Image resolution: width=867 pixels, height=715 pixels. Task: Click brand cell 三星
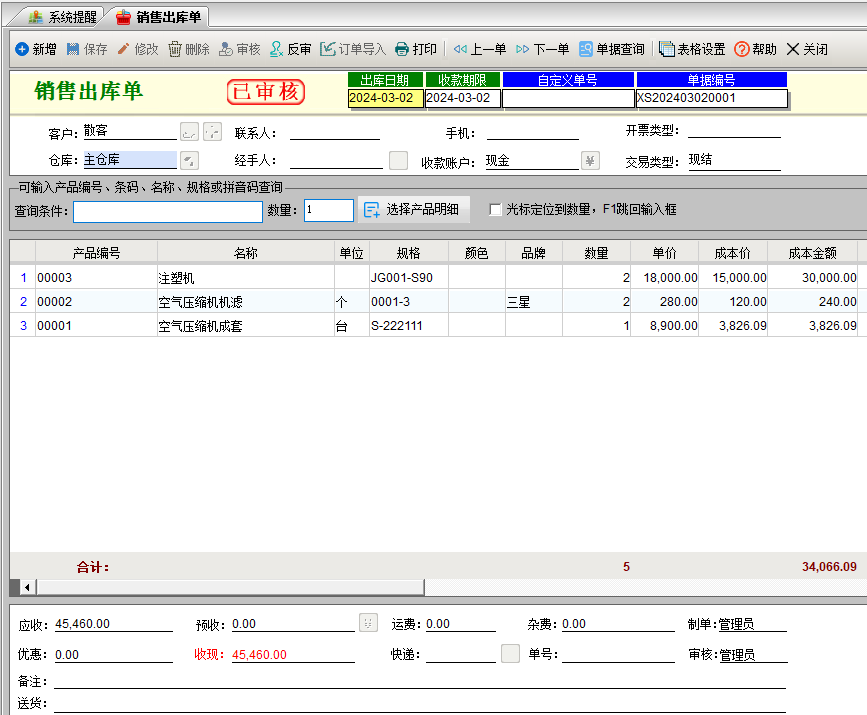tap(534, 301)
